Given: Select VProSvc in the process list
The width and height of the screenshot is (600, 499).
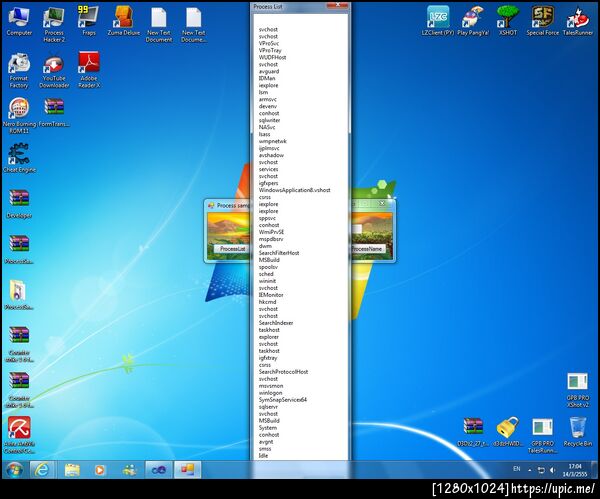Looking at the screenshot, I should point(269,43).
